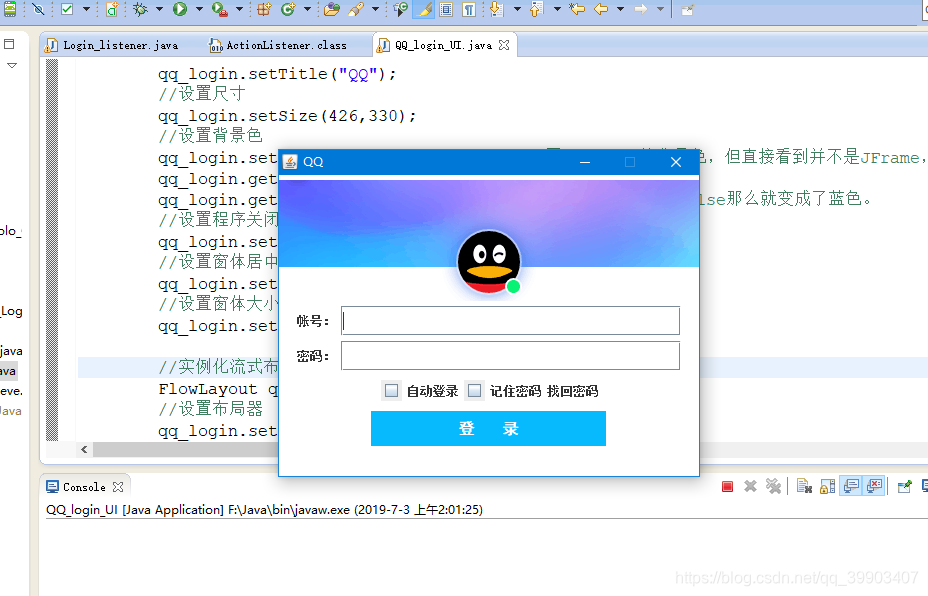Click the green Run button

180,9
